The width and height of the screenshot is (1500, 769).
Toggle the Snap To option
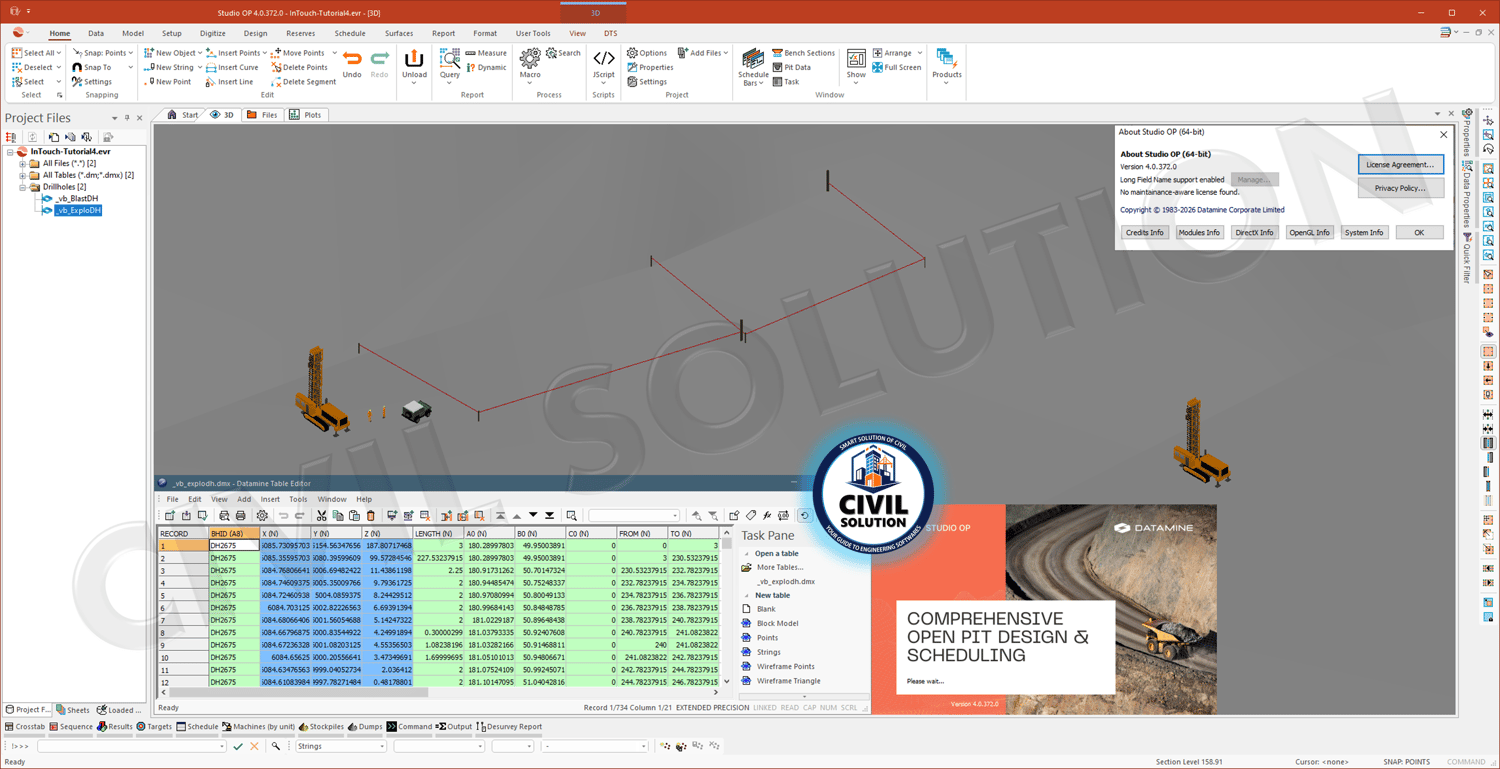tap(91, 68)
